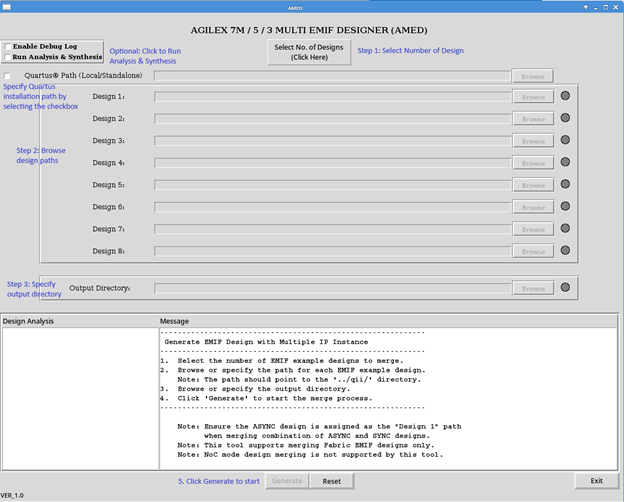This screenshot has width=624, height=502.
Task: Click the Exit button
Action: point(596,481)
